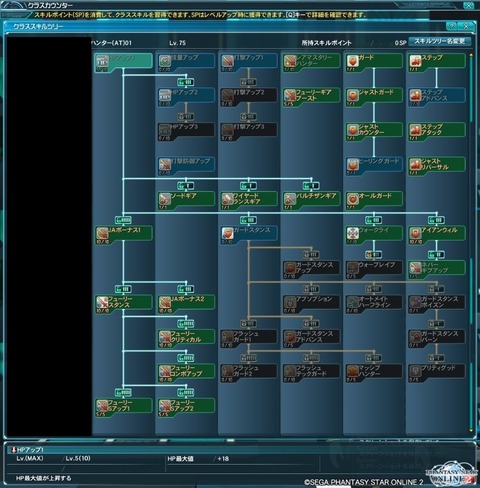480x488 pixels.
Task: Select the ガードスタンスアップ skill icon
Action: tap(290, 269)
